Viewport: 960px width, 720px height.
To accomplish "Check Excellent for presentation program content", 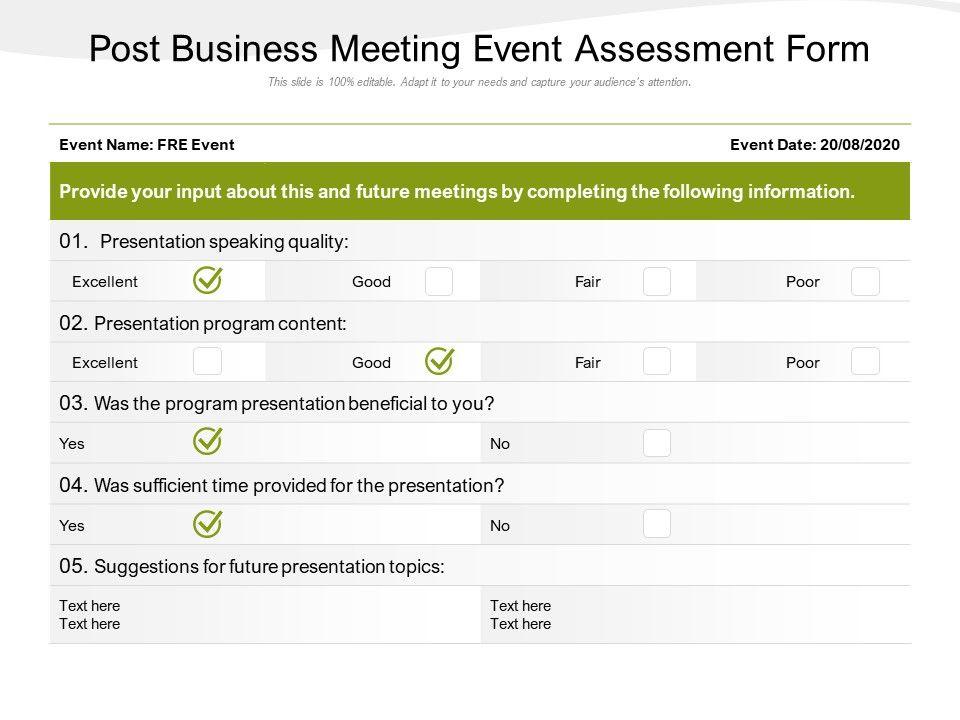I will (x=207, y=361).
